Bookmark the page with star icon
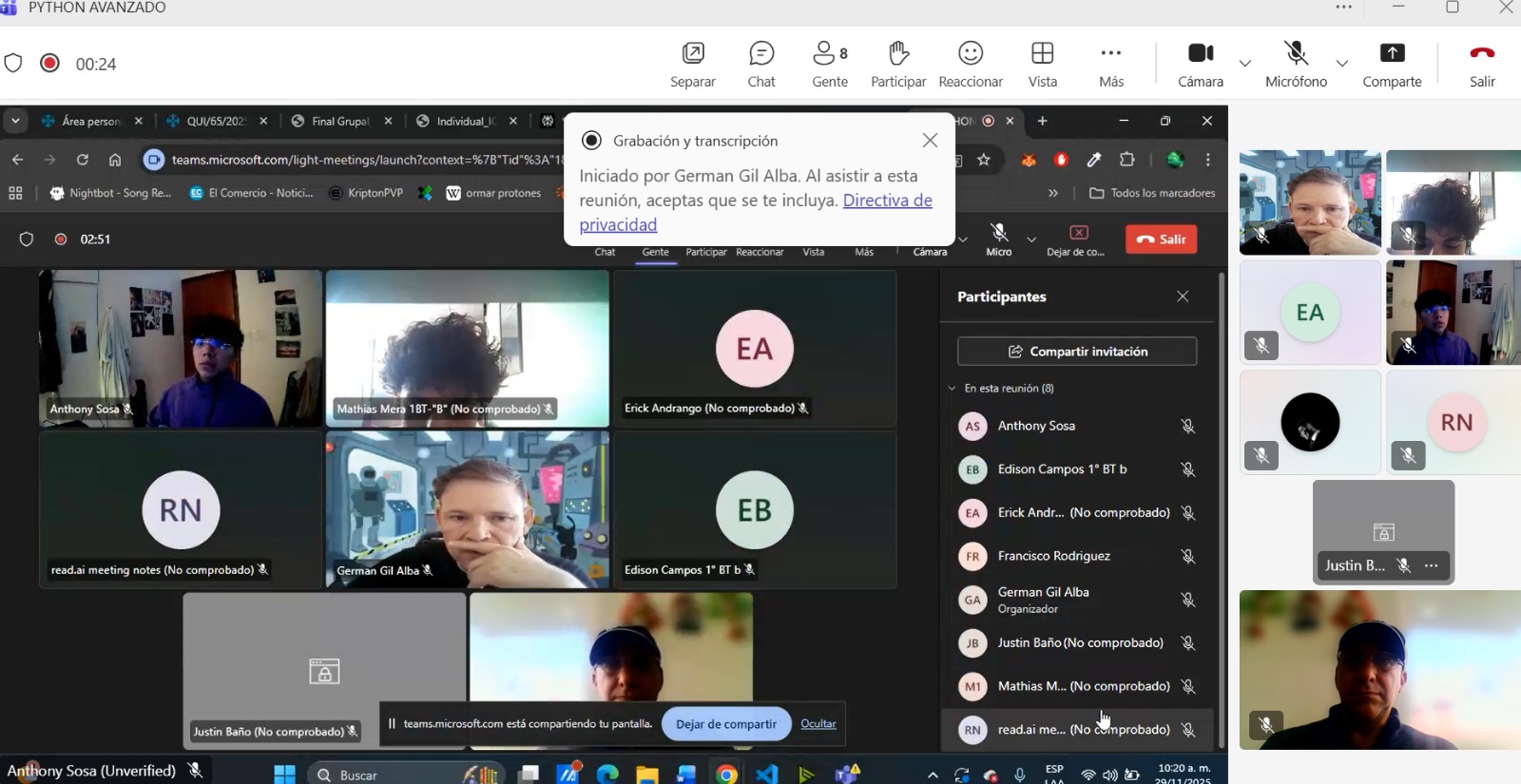 (984, 160)
